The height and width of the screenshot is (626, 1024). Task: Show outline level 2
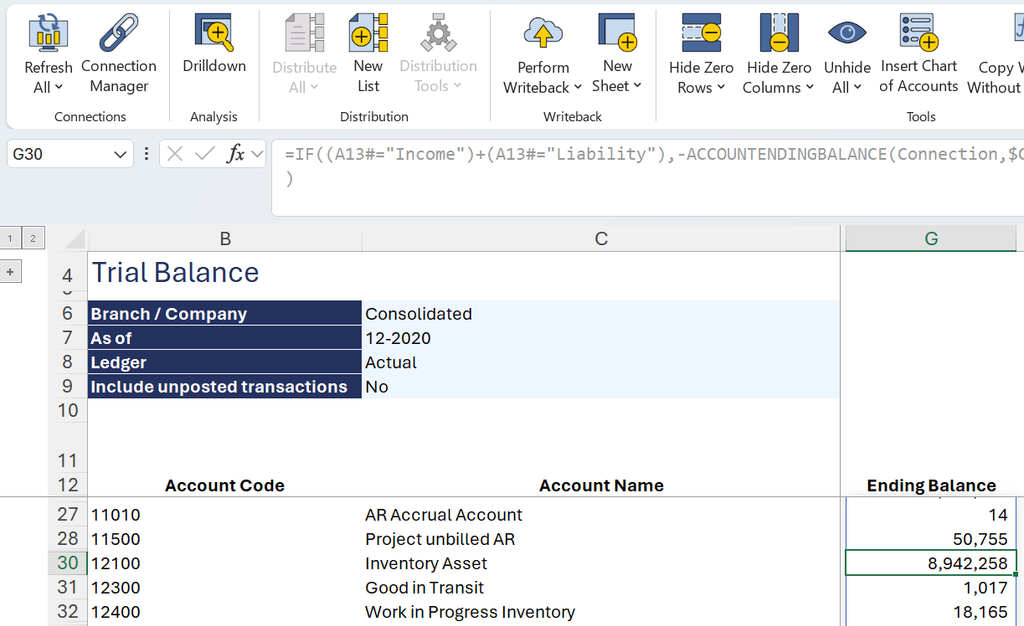33,238
